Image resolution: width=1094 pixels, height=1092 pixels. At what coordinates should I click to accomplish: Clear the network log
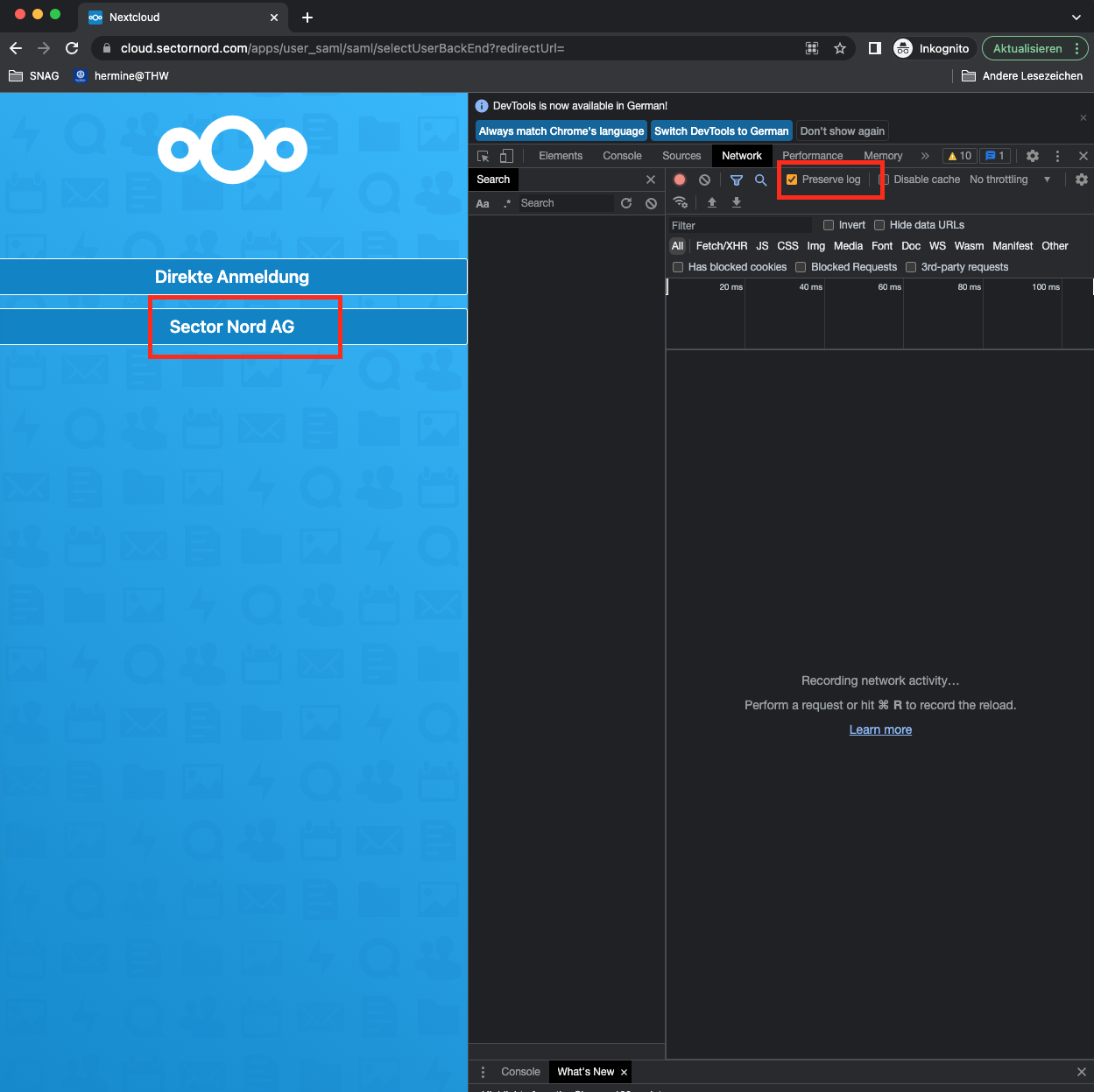click(x=704, y=180)
